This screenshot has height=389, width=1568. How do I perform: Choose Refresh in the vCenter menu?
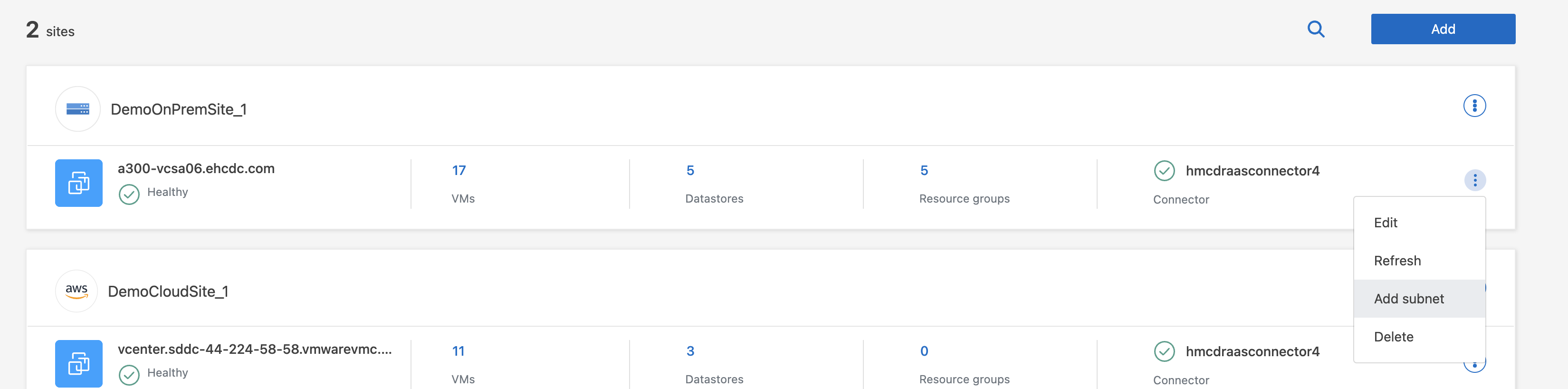1397,261
